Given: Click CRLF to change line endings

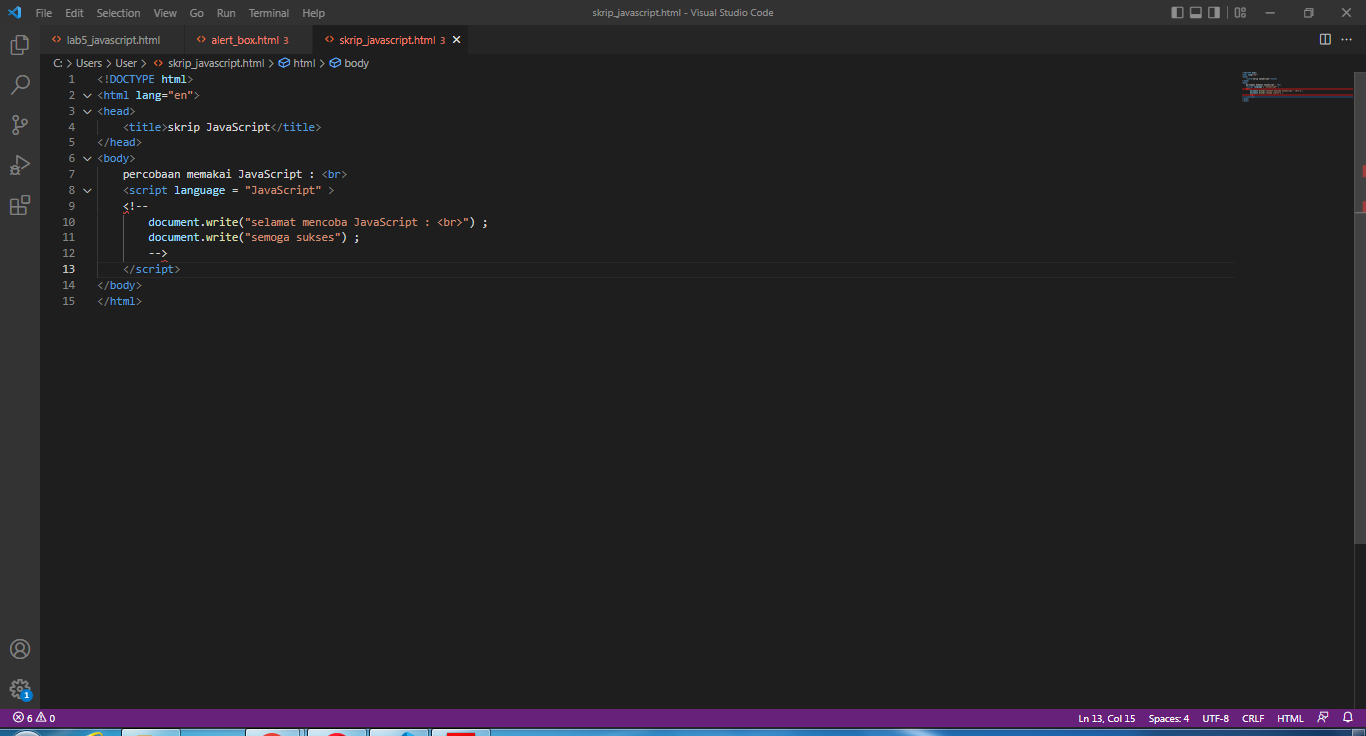Looking at the screenshot, I should click(1253, 718).
